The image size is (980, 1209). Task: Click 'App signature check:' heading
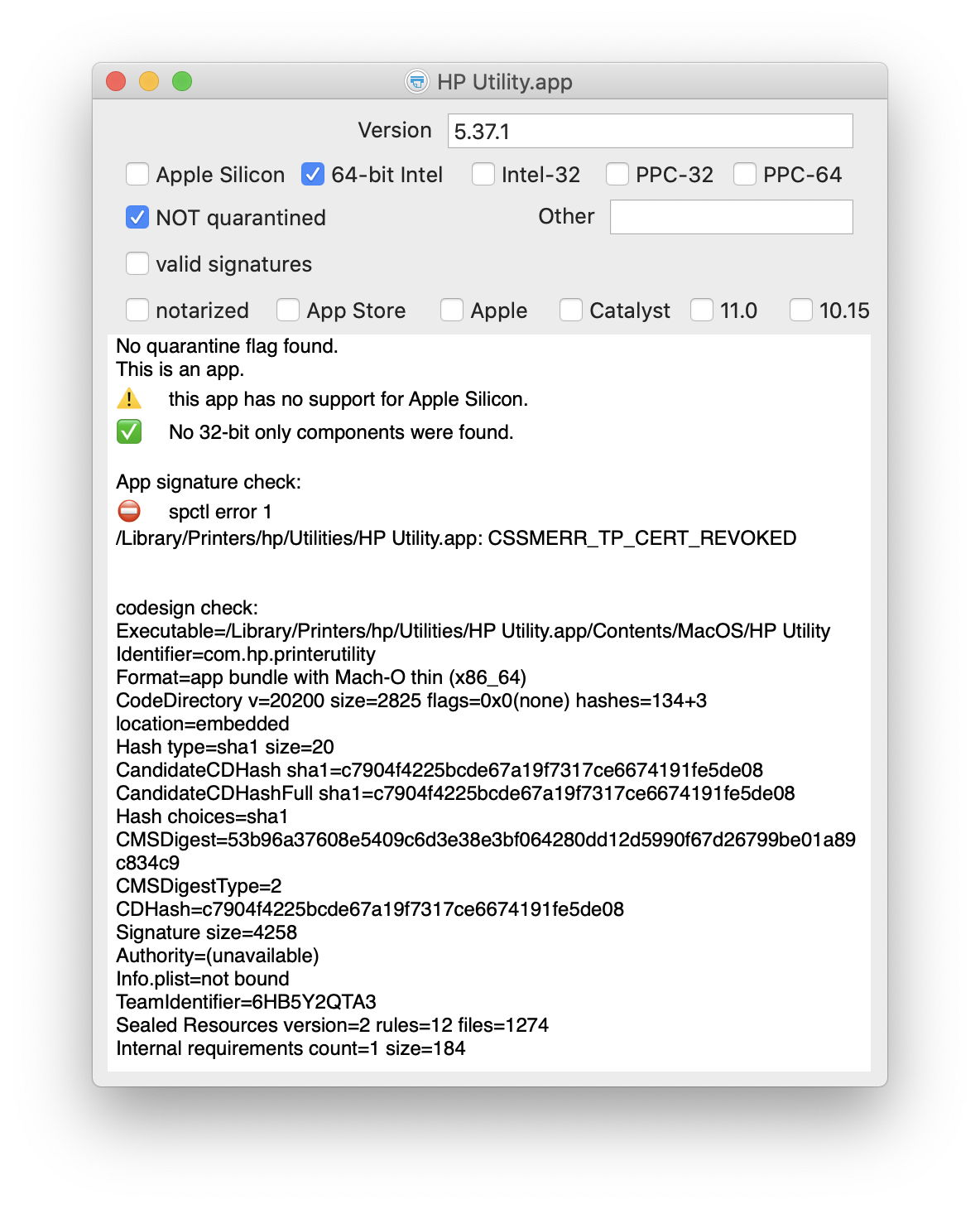pyautogui.click(x=209, y=482)
